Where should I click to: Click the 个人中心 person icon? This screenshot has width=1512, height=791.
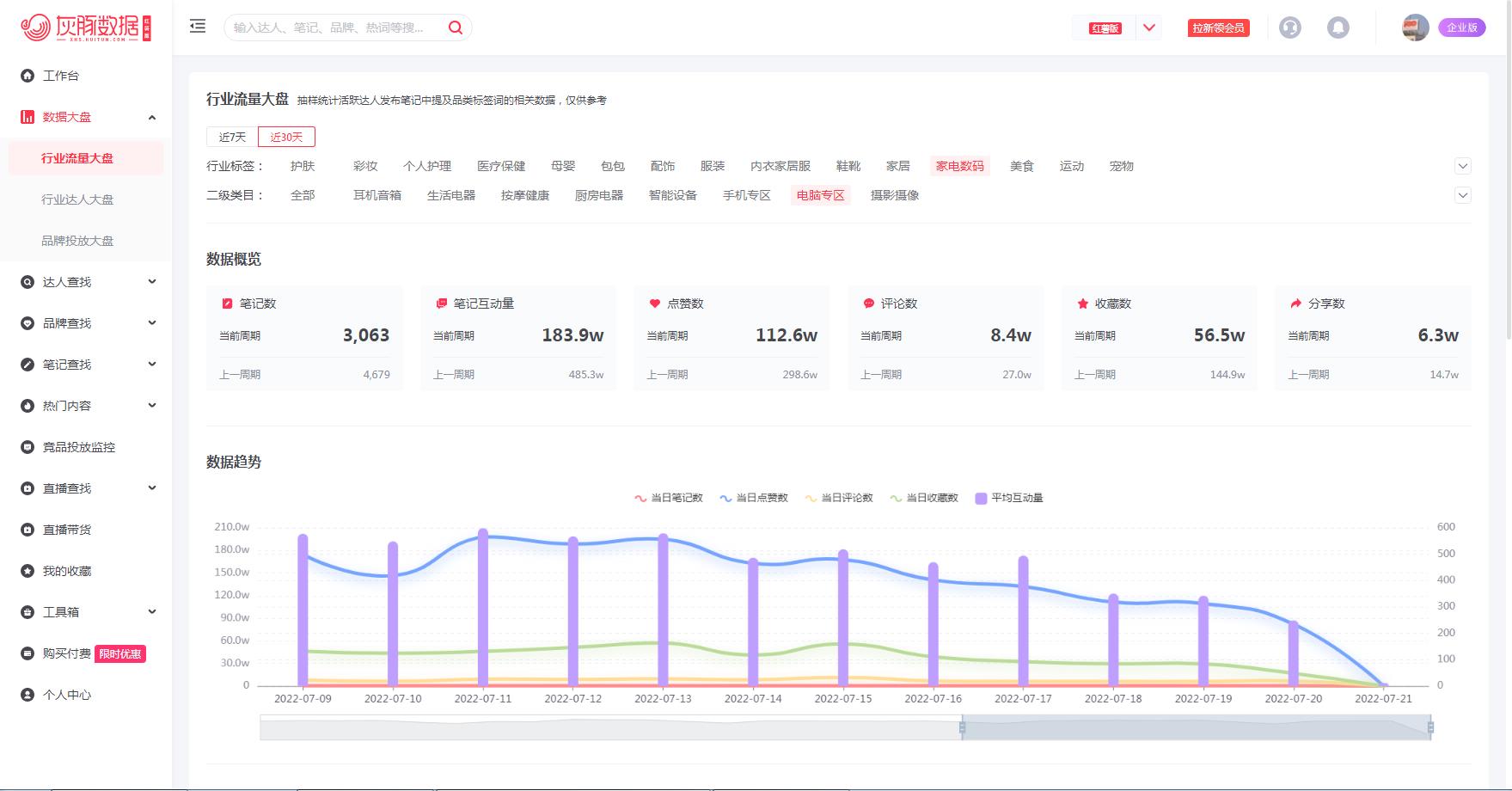(x=28, y=695)
